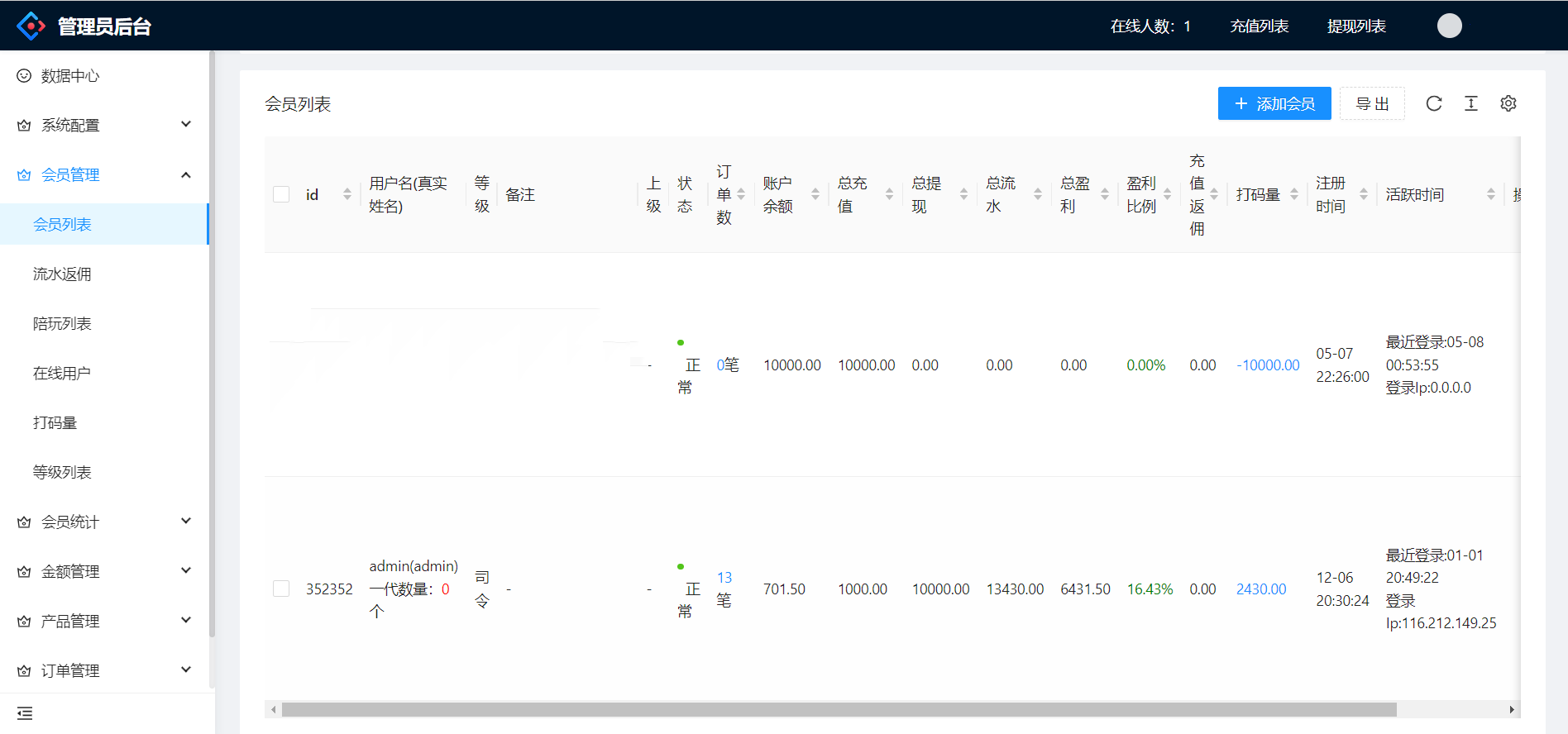1568x734 pixels.
Task: Sort by 总充值 column arrows
Action: click(890, 194)
